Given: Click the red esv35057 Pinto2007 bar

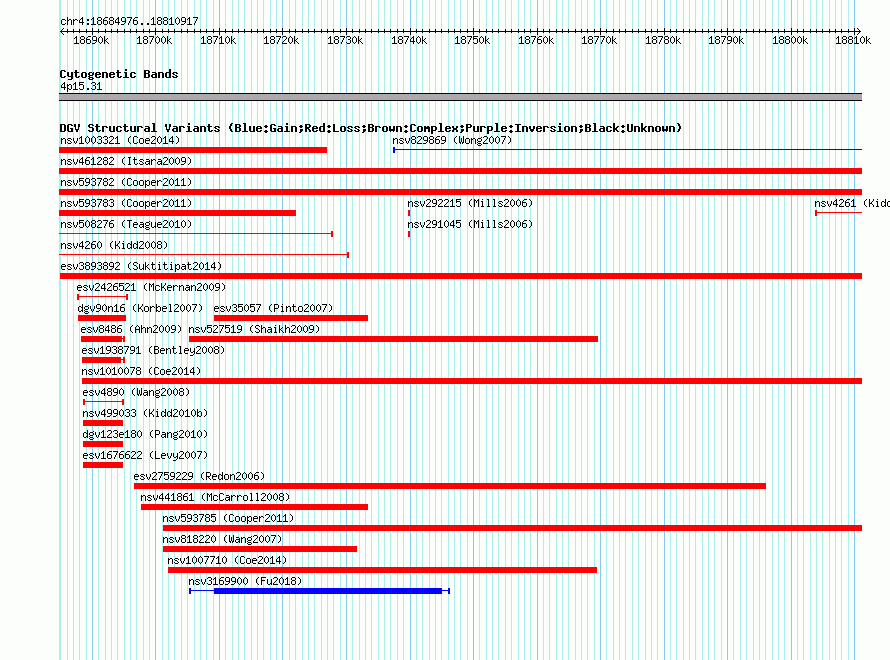Looking at the screenshot, I should [291, 318].
